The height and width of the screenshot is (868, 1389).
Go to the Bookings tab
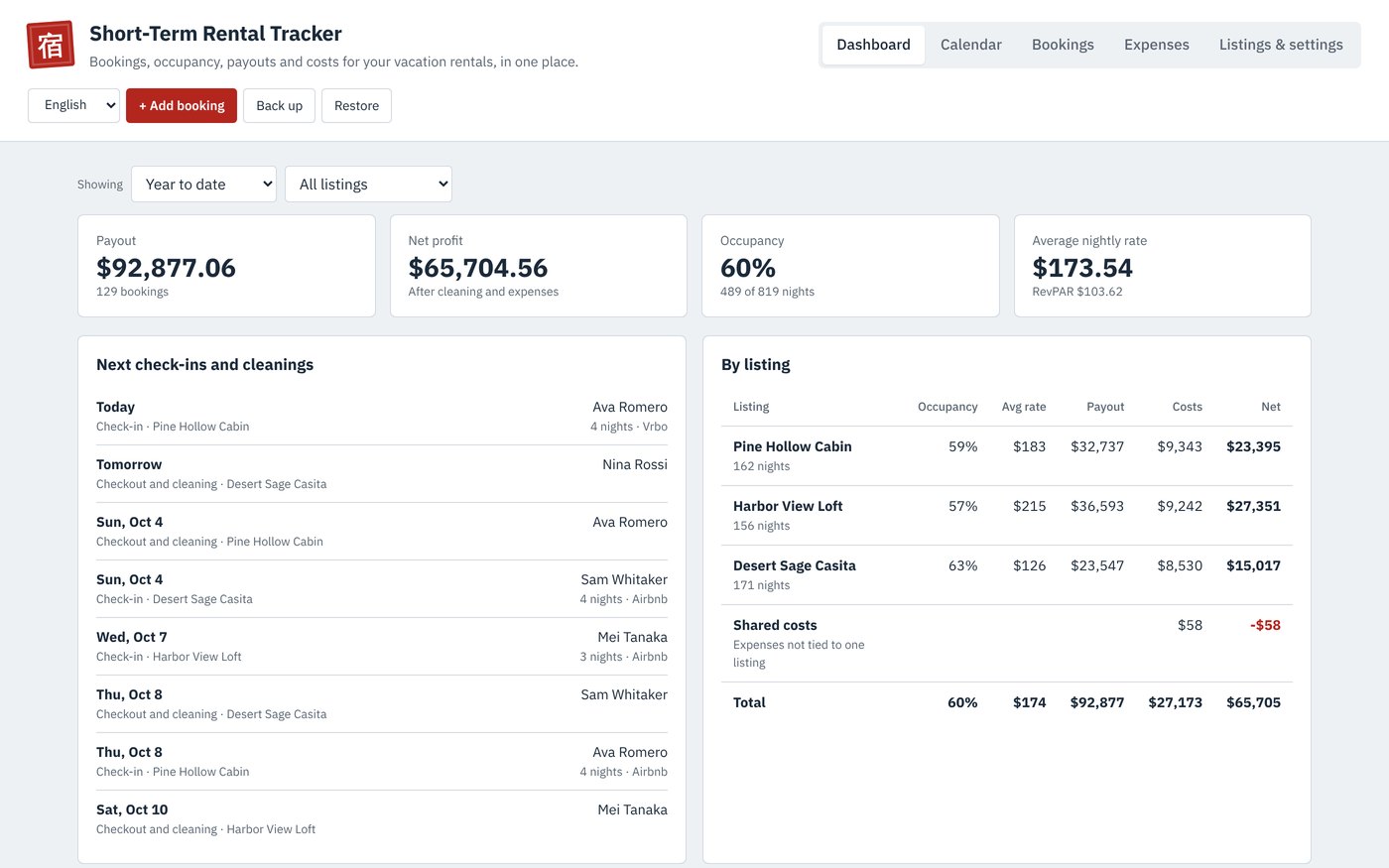coord(1063,45)
